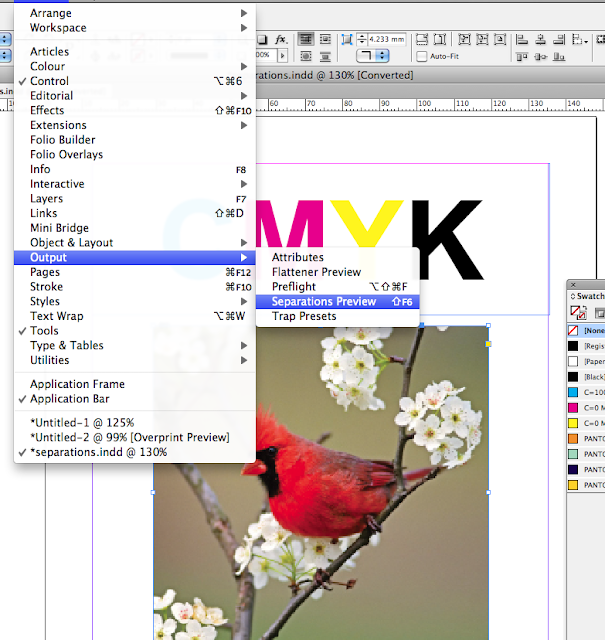Switch to *Untitled-1 @ 125% document
The image size is (605, 640).
click(135, 422)
